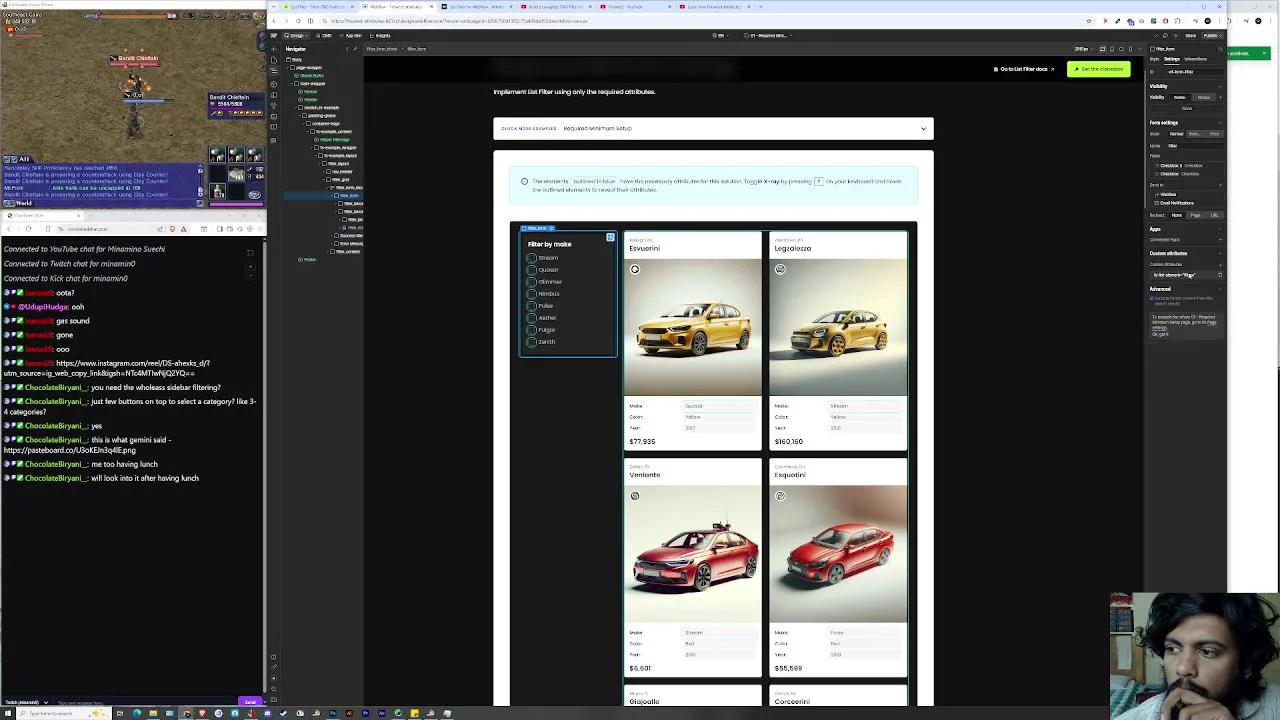Collapse the Visibility section
Screen dimensions: 1280x720
pos(1220,86)
